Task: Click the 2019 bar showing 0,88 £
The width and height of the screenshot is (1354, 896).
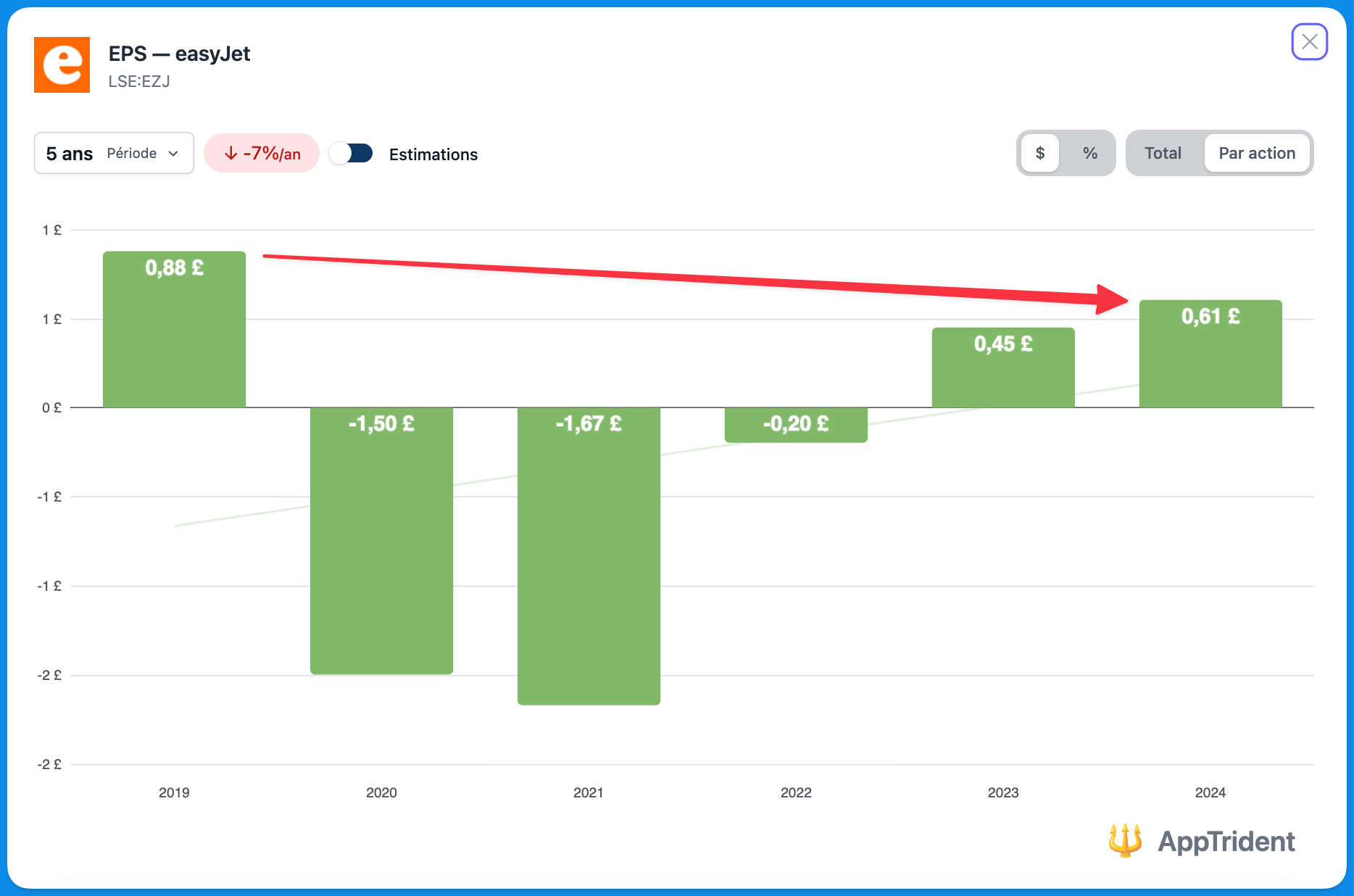Action: coord(174,330)
